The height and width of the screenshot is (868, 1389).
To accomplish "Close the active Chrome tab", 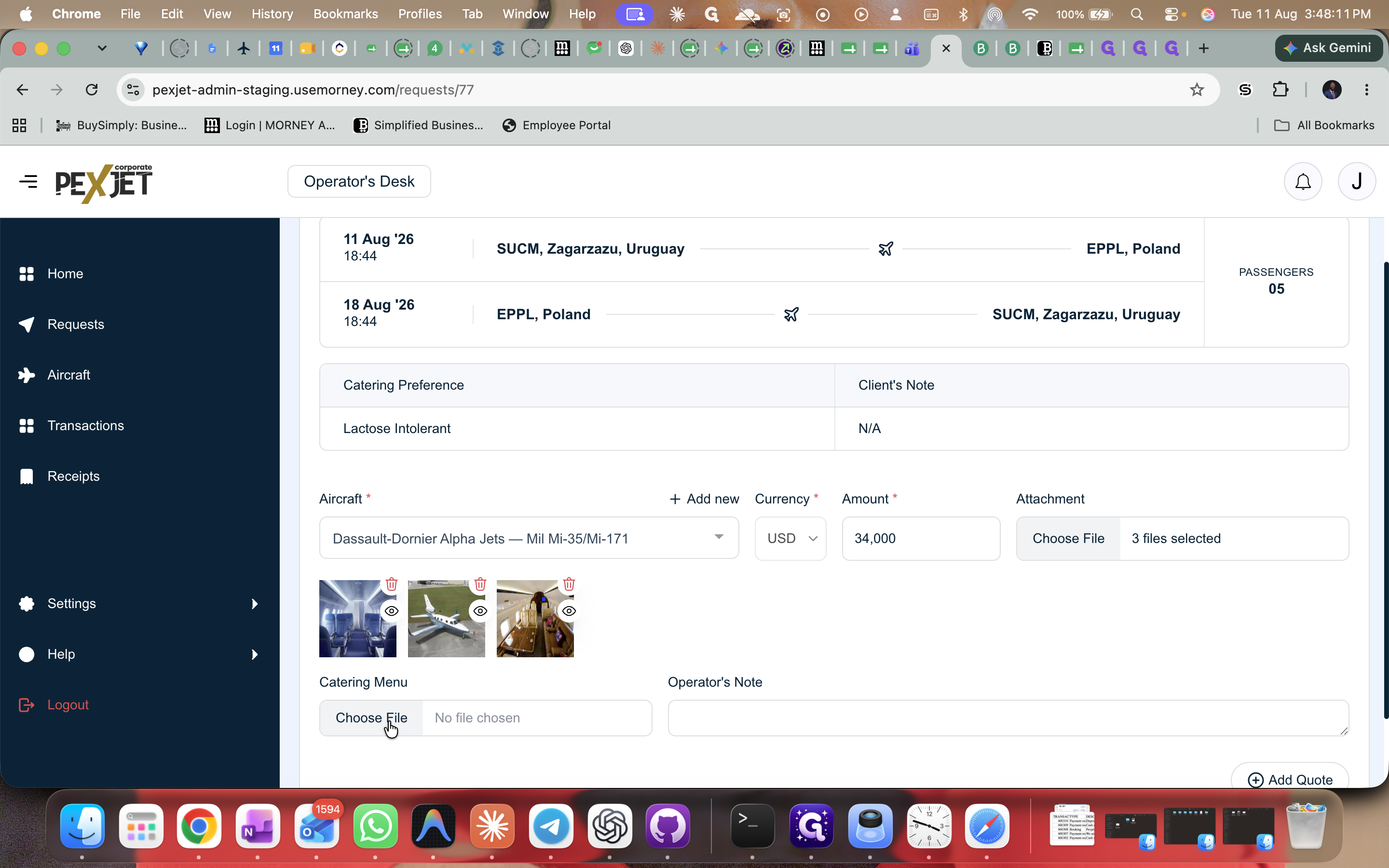I will pos(946,48).
